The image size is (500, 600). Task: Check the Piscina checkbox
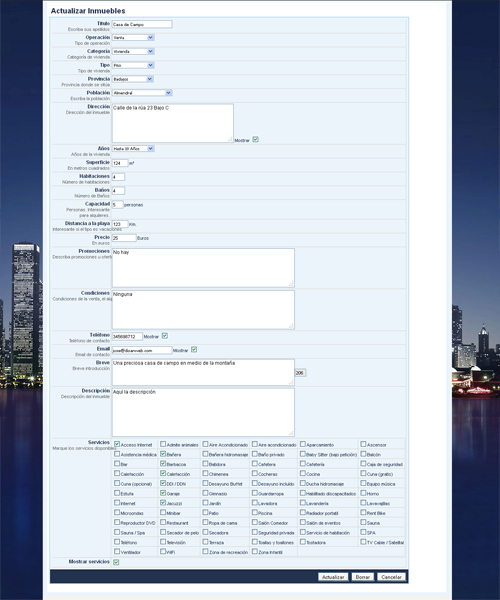pos(254,512)
